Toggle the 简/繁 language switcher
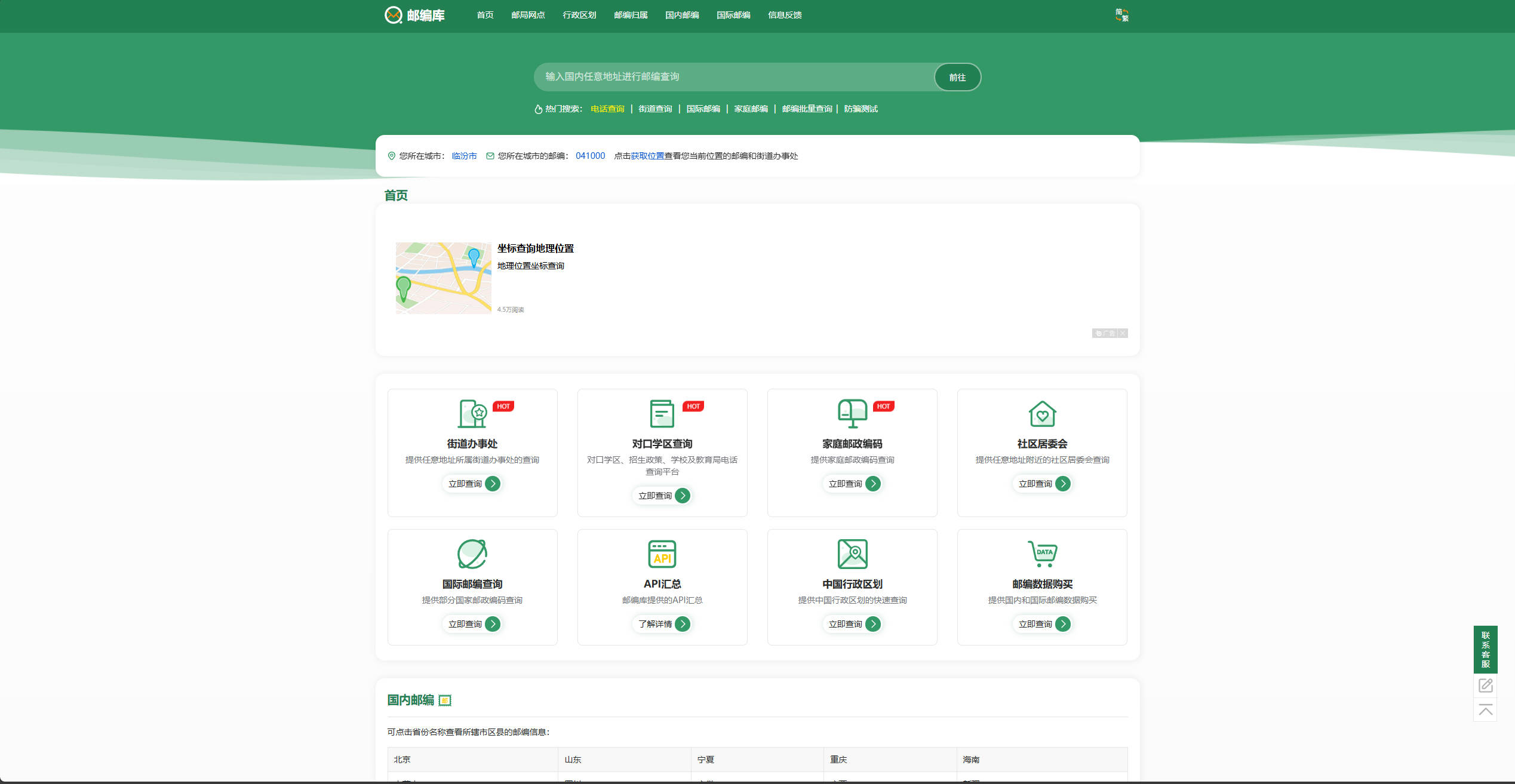 coord(1121,16)
